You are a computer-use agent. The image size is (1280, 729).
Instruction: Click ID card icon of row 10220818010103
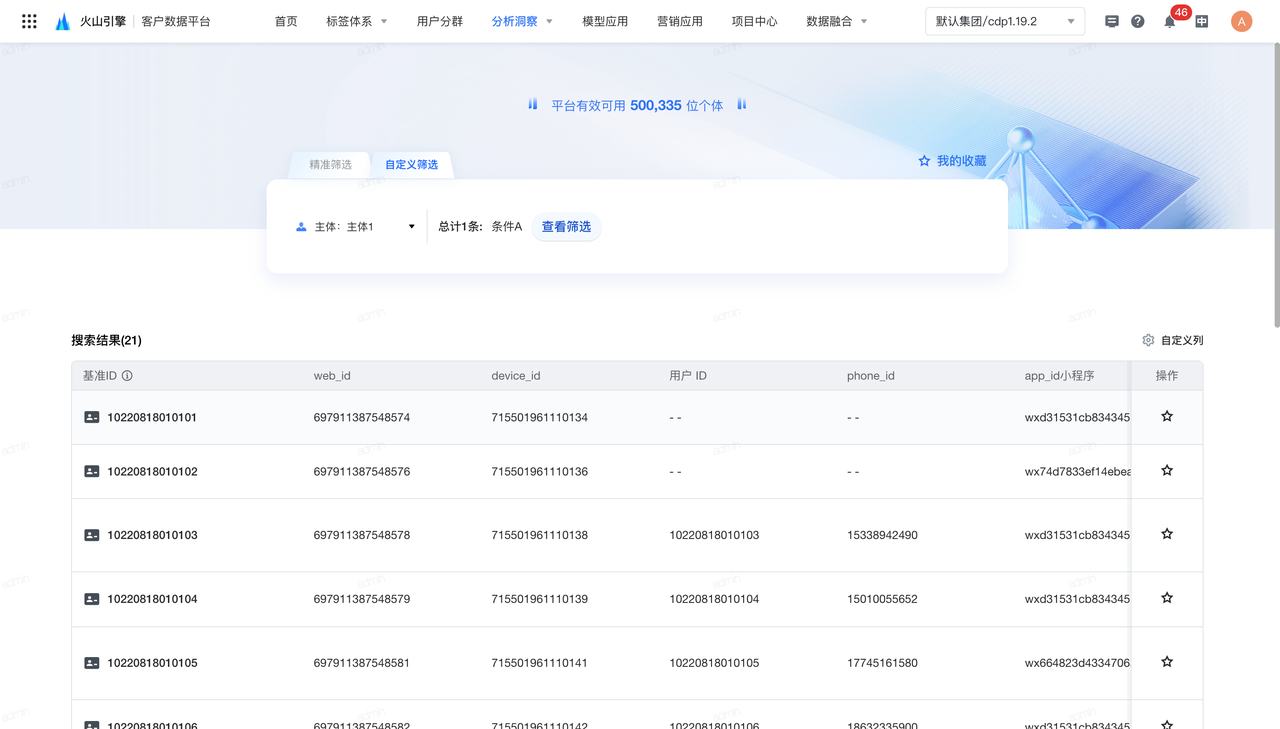92,535
